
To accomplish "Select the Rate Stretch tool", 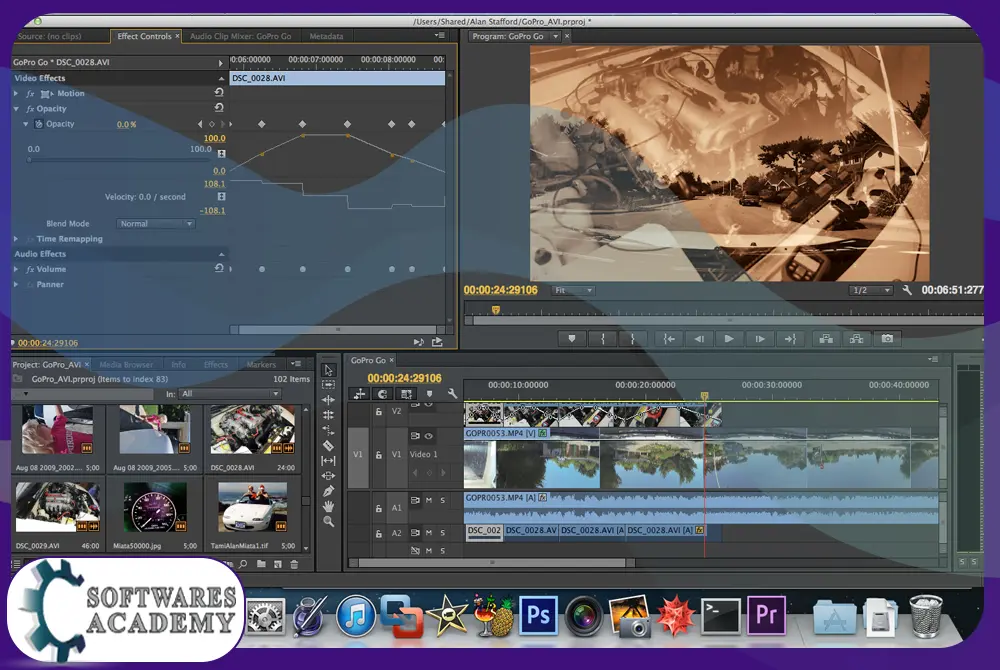I will click(x=328, y=430).
